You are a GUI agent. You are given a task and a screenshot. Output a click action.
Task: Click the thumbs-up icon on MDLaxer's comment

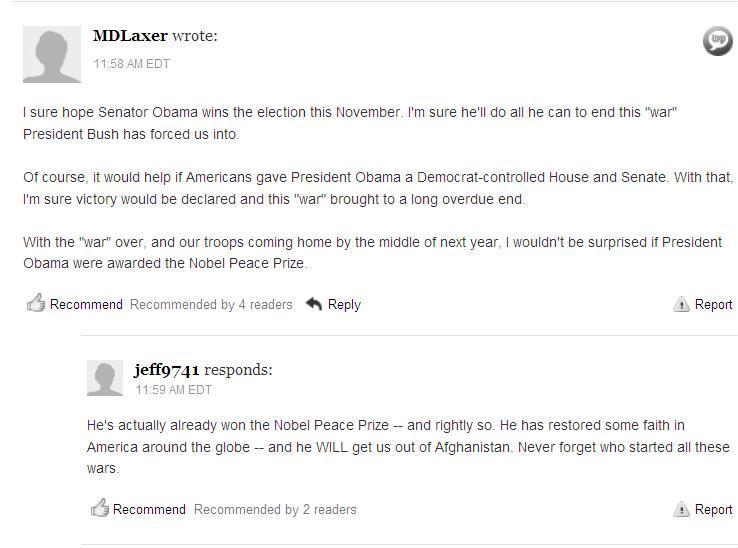coord(35,303)
